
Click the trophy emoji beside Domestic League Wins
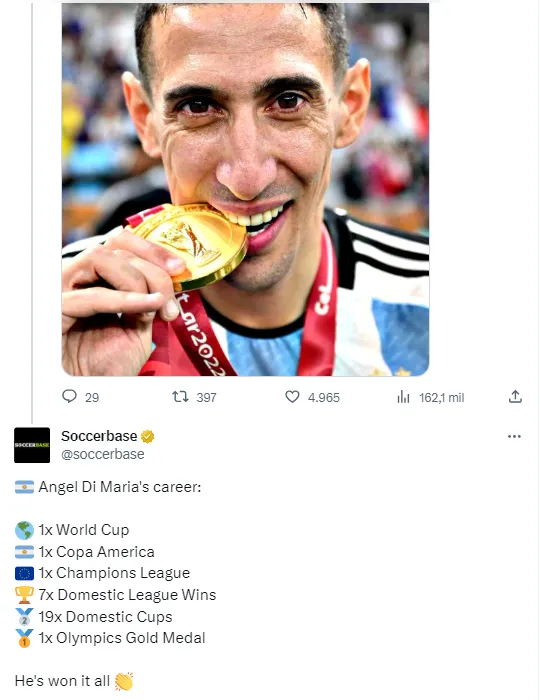(x=24, y=595)
